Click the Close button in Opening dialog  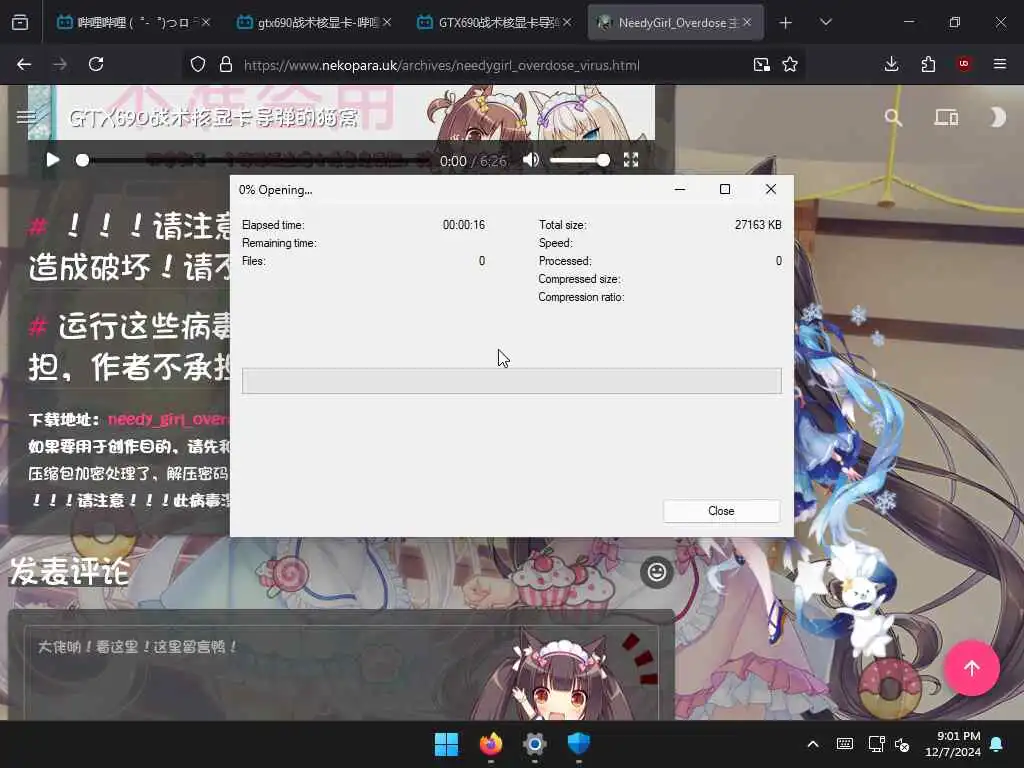point(721,511)
